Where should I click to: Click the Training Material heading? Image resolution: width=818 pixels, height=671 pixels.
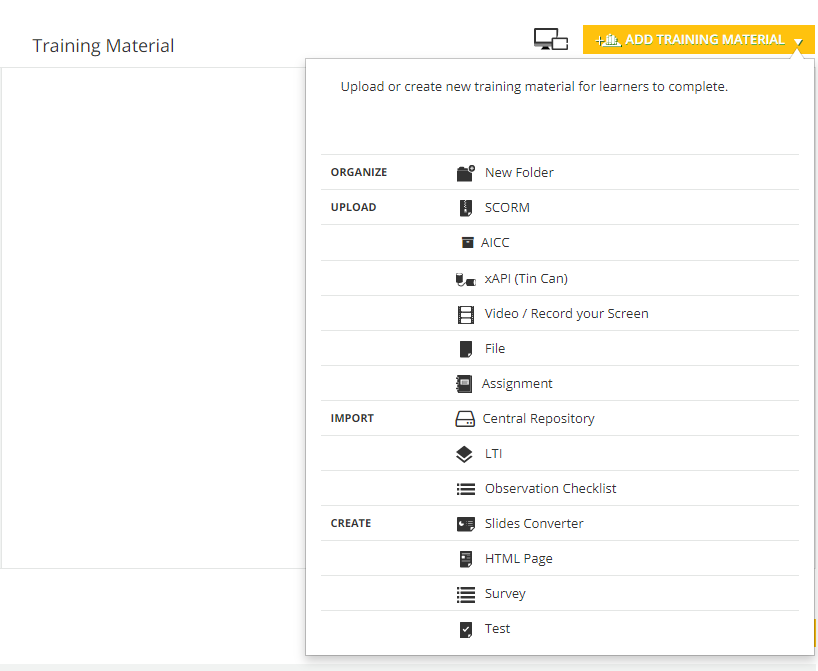point(103,46)
